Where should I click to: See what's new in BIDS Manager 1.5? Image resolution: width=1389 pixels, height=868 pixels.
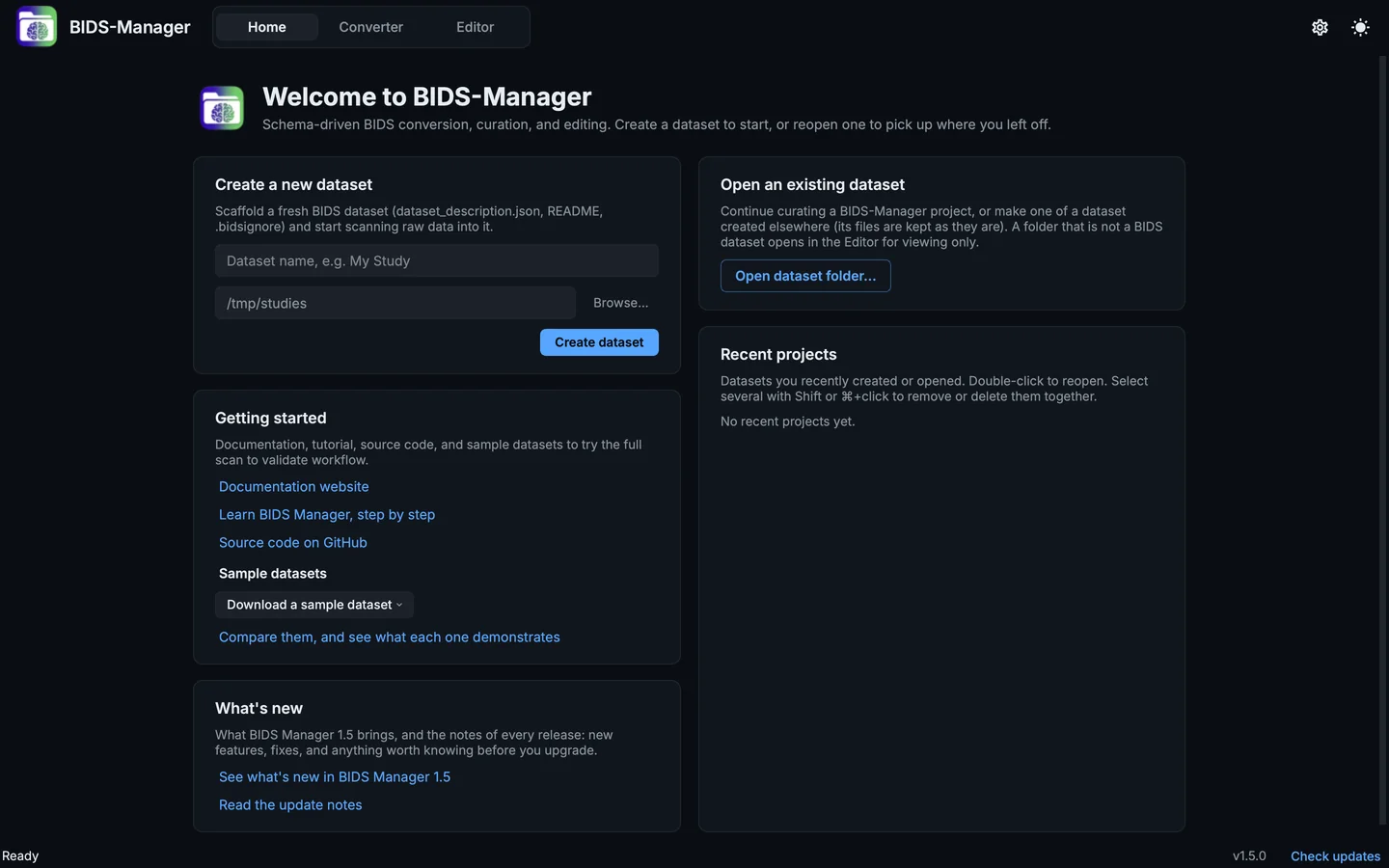coord(335,777)
